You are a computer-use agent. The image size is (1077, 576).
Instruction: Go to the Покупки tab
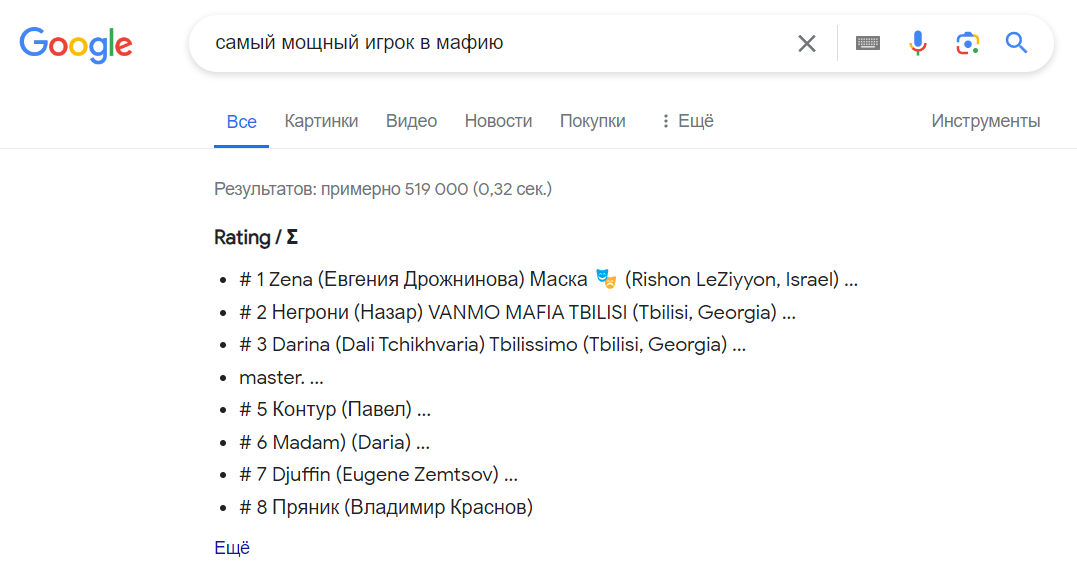pos(592,121)
